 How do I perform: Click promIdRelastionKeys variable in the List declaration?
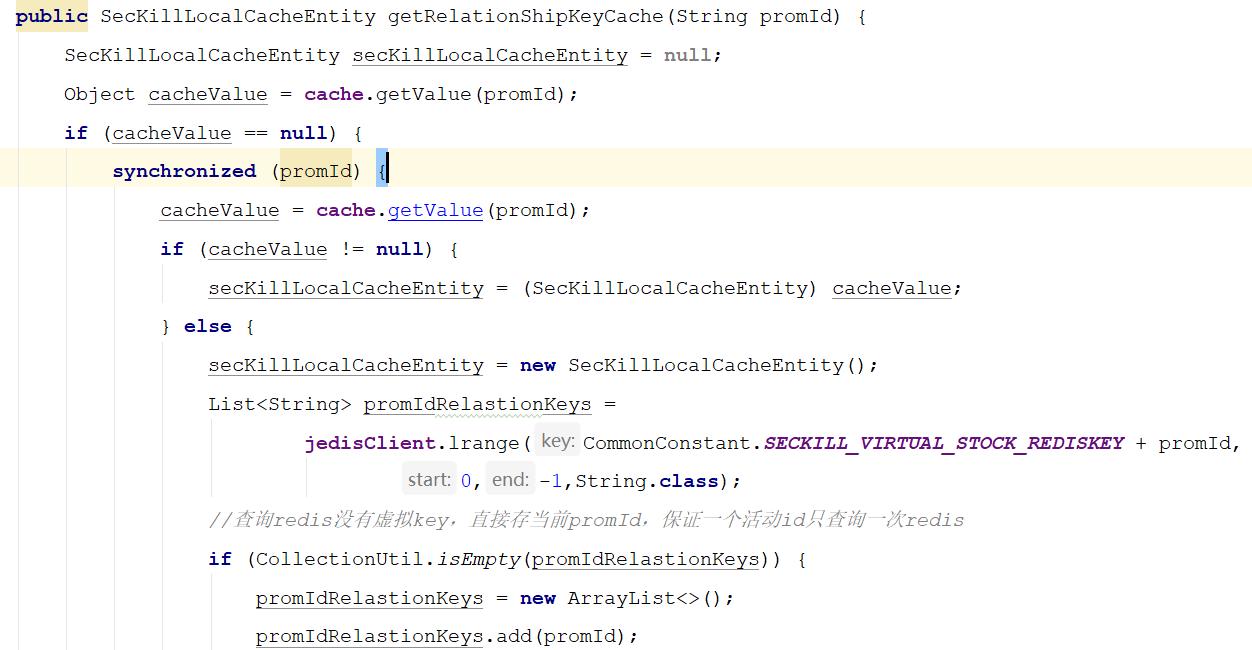477,404
